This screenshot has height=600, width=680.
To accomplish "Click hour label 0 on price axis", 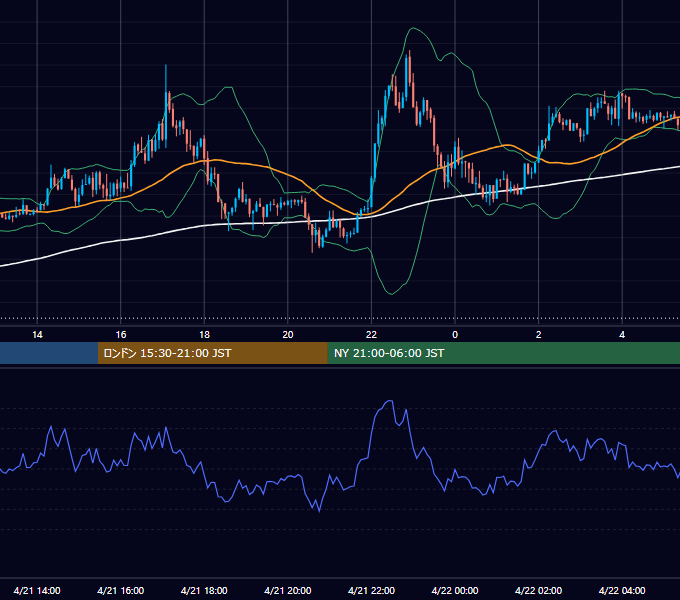I will point(455,335).
